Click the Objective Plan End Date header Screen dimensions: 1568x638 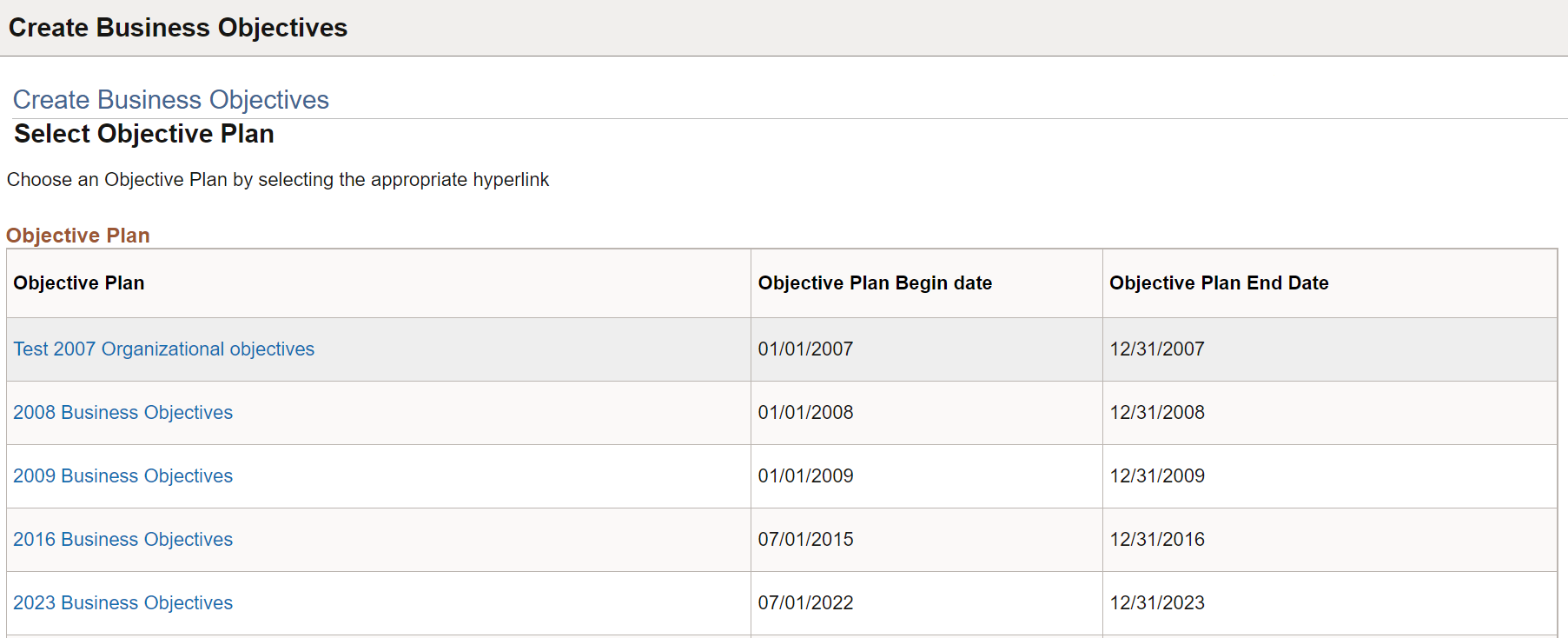point(1219,283)
